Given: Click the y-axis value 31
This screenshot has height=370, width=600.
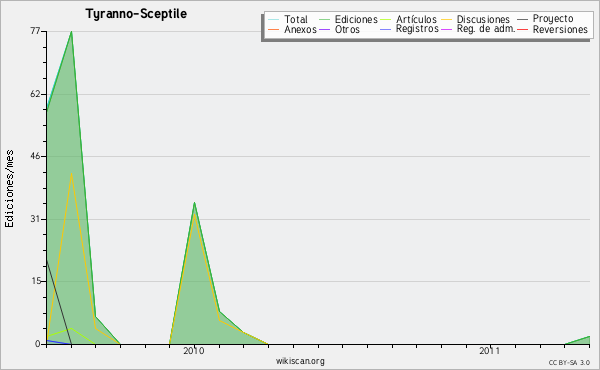Looking at the screenshot, I should tap(35, 219).
